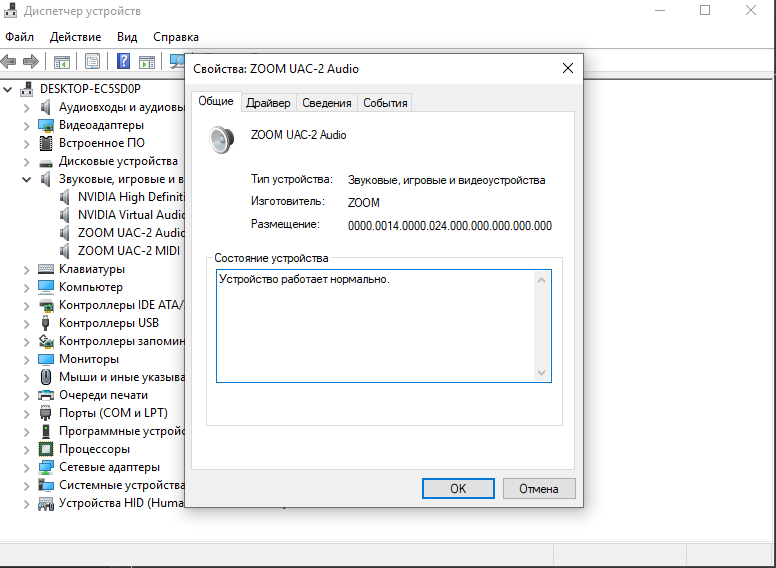Click the Back arrow toolbar icon
Screen dimensions: 776x568
(8, 62)
